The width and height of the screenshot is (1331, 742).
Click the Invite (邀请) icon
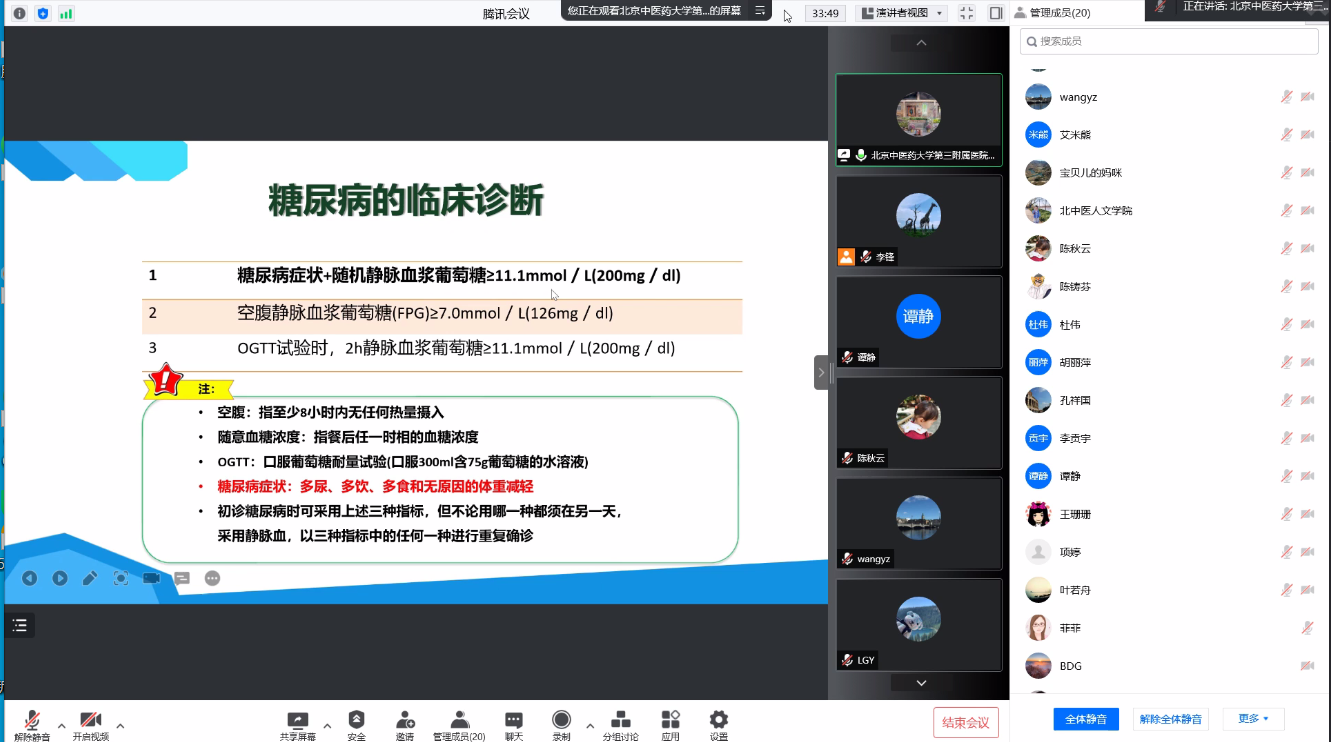coord(405,720)
